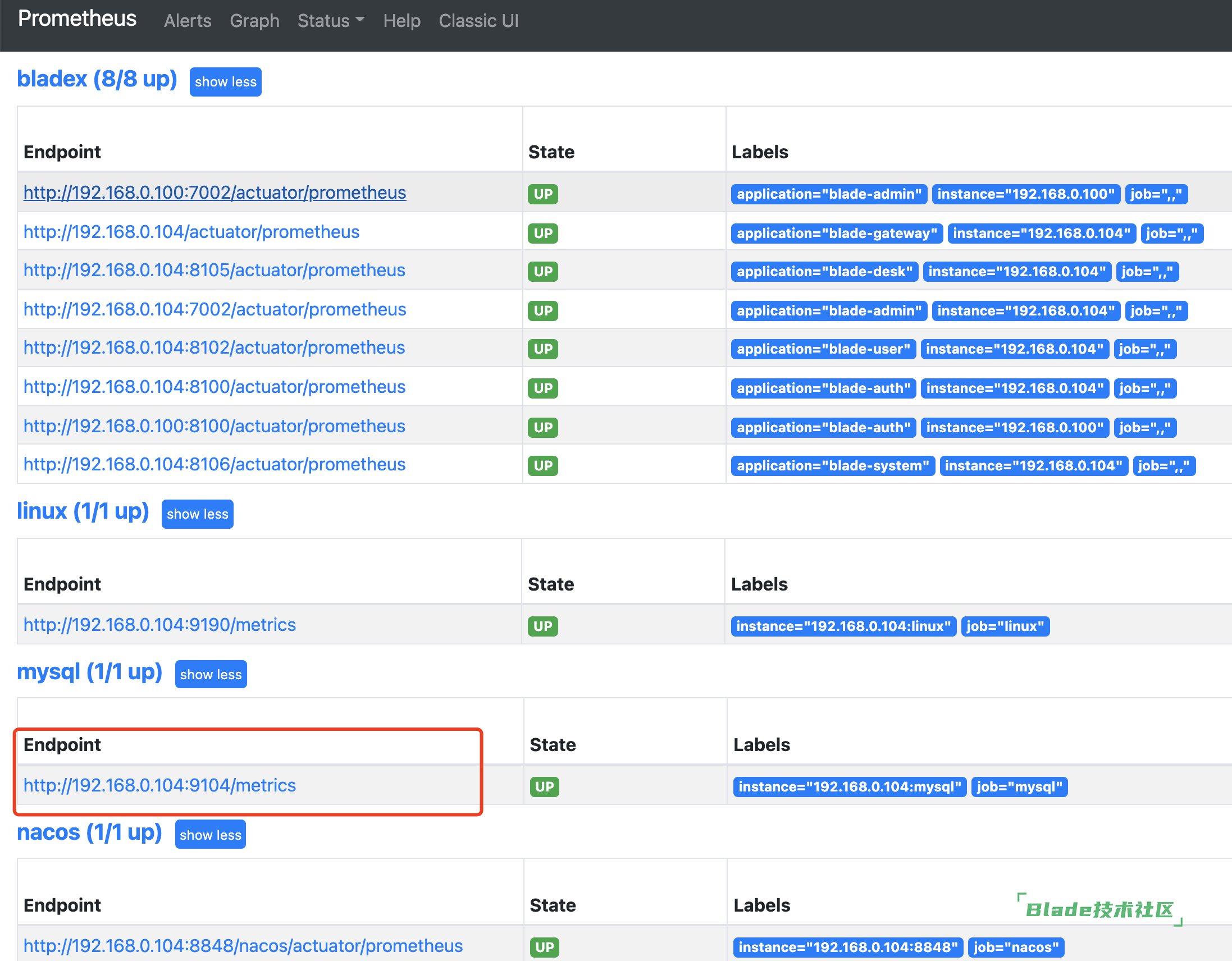1232x961 pixels.
Task: Click application="blade-auth" label in 192.168.0.104:8100 row
Action: tap(824, 388)
